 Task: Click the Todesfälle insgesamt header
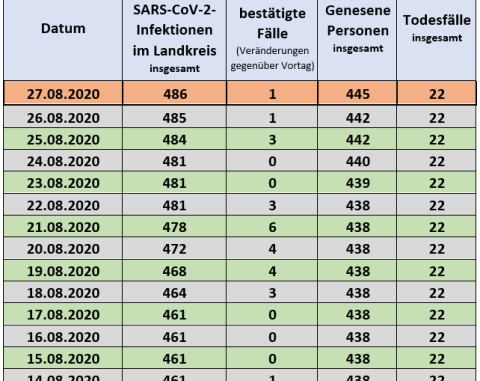(x=436, y=40)
